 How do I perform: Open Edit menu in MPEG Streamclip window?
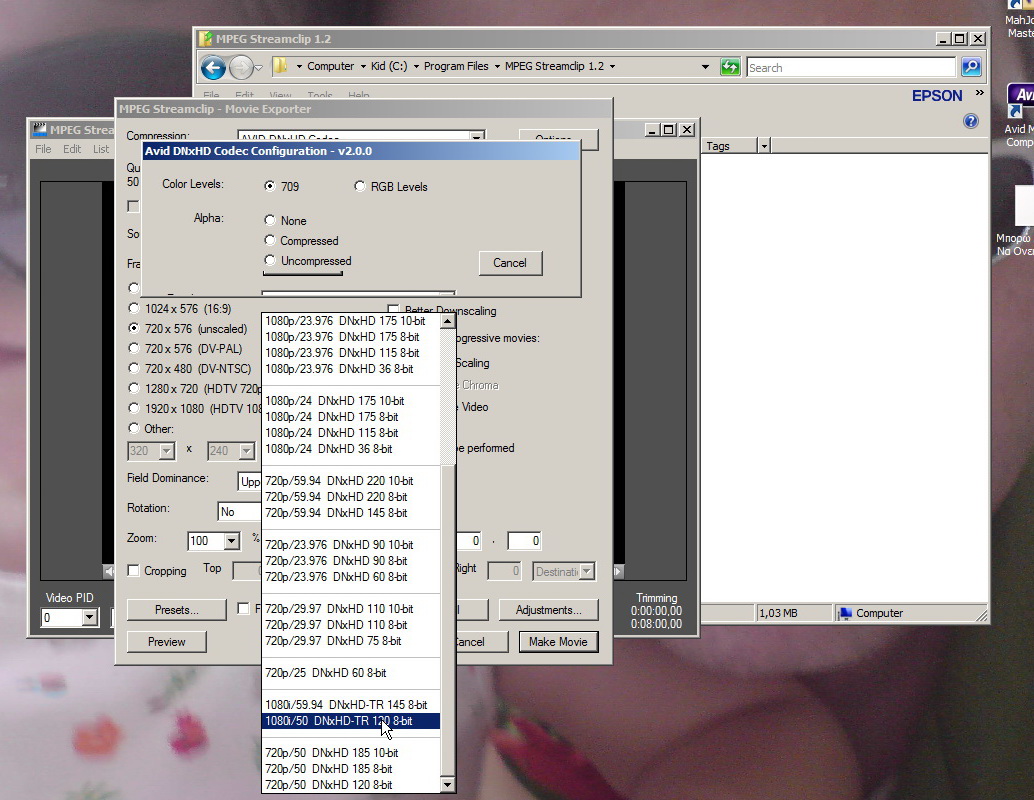tap(72, 149)
